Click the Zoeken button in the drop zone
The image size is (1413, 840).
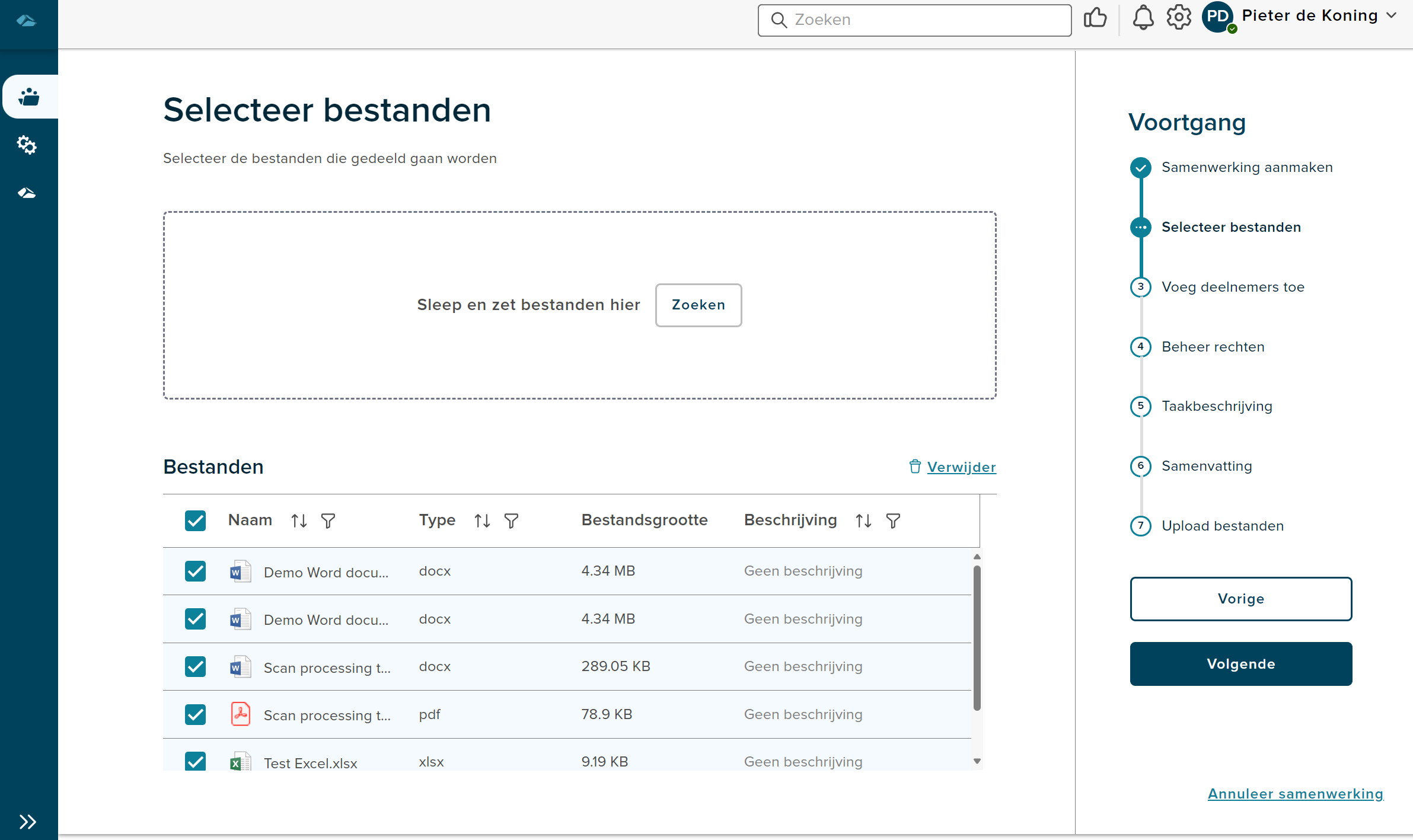tap(698, 305)
